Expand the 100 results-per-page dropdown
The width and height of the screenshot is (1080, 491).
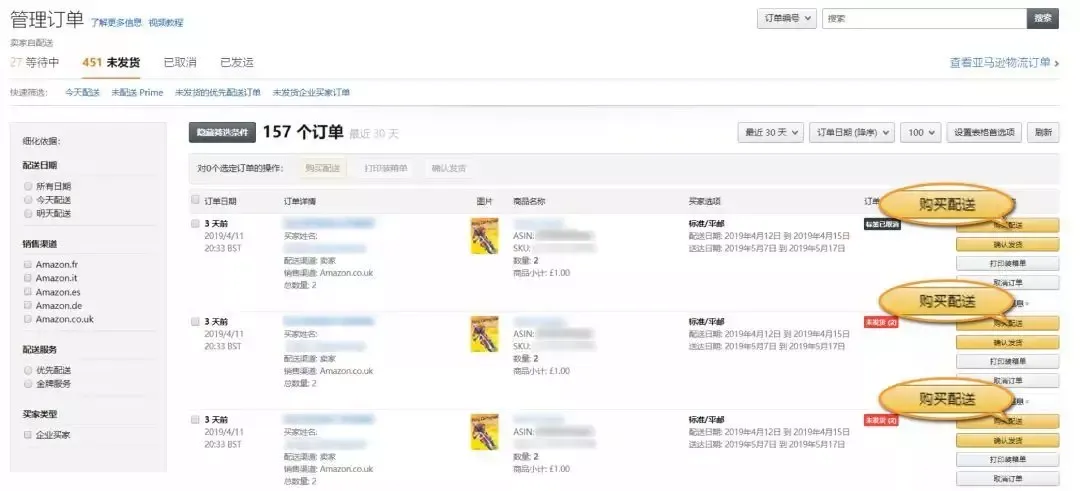(920, 133)
